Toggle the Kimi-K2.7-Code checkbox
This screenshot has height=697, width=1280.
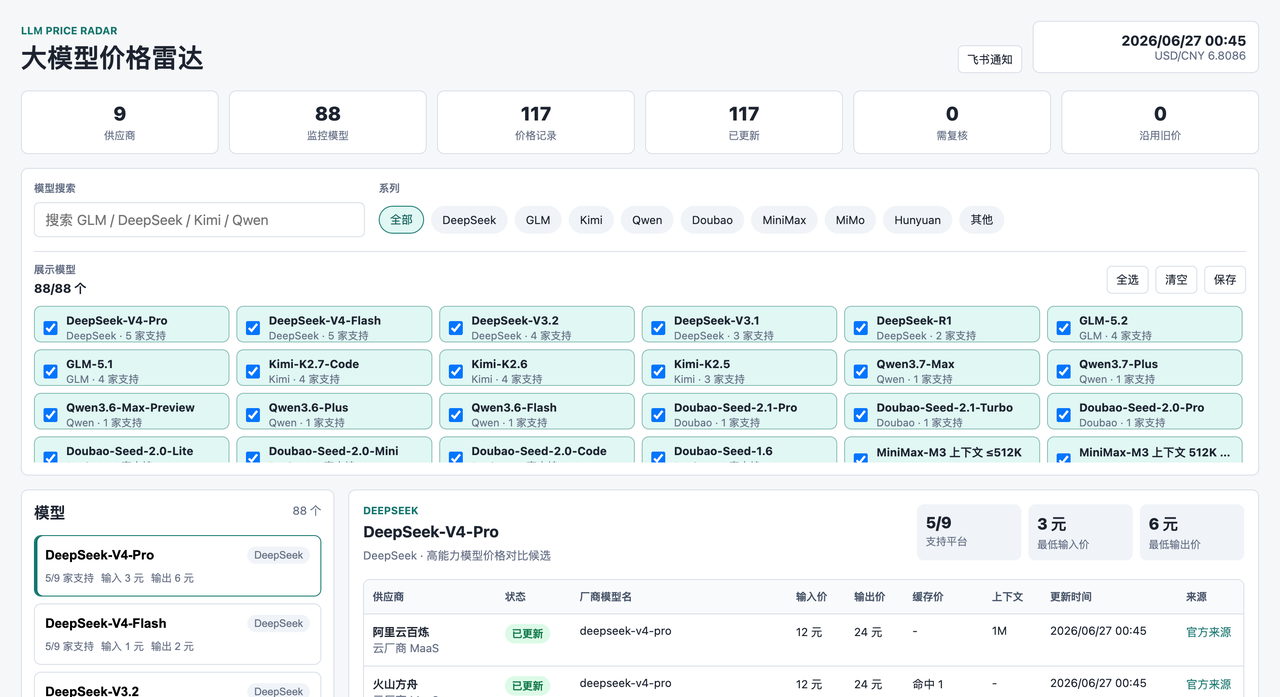click(x=253, y=371)
